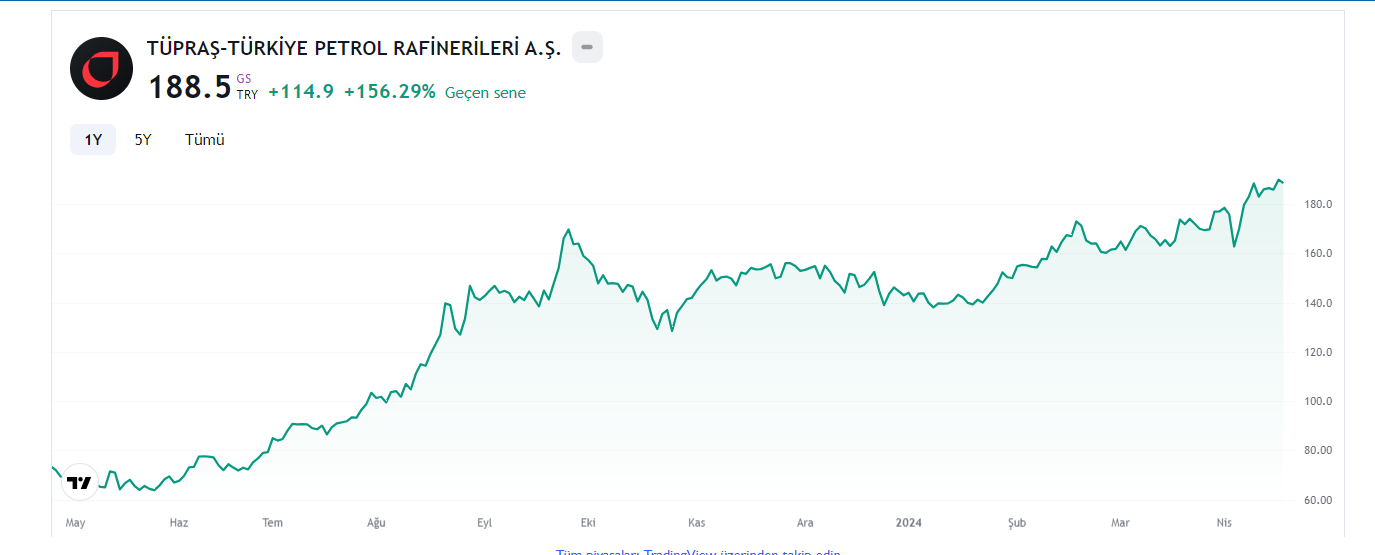Click the Tem label on time axis
This screenshot has height=555, width=1375.
(x=272, y=523)
